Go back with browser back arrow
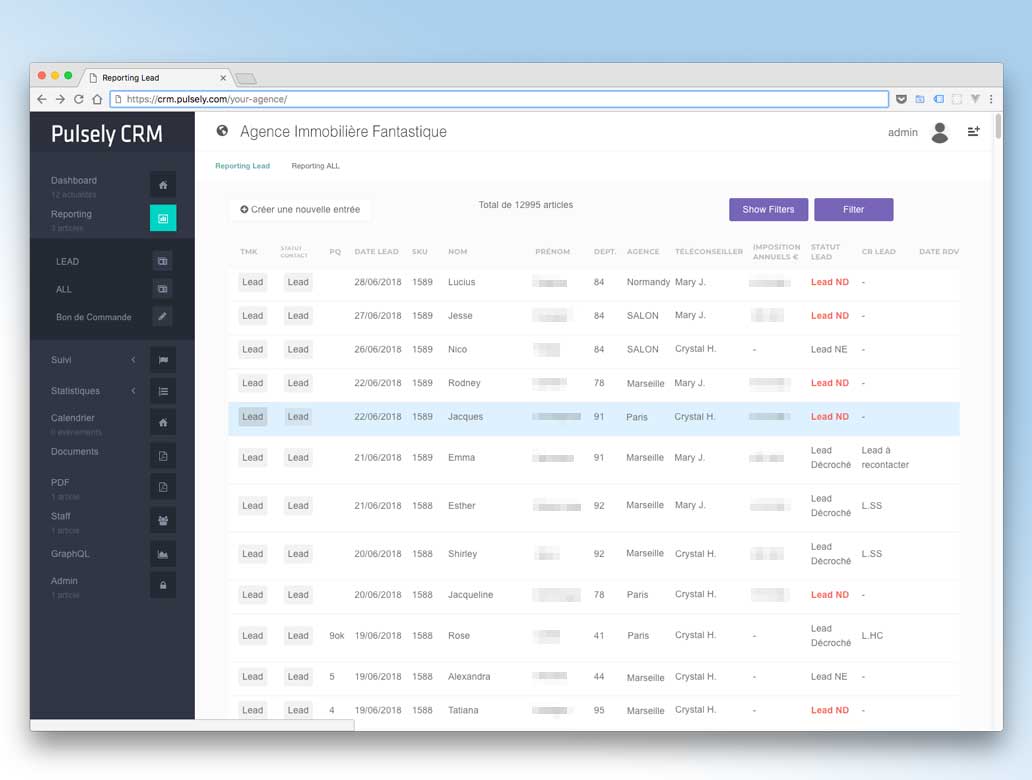Screen dimensions: 1032x780 [x=42, y=99]
